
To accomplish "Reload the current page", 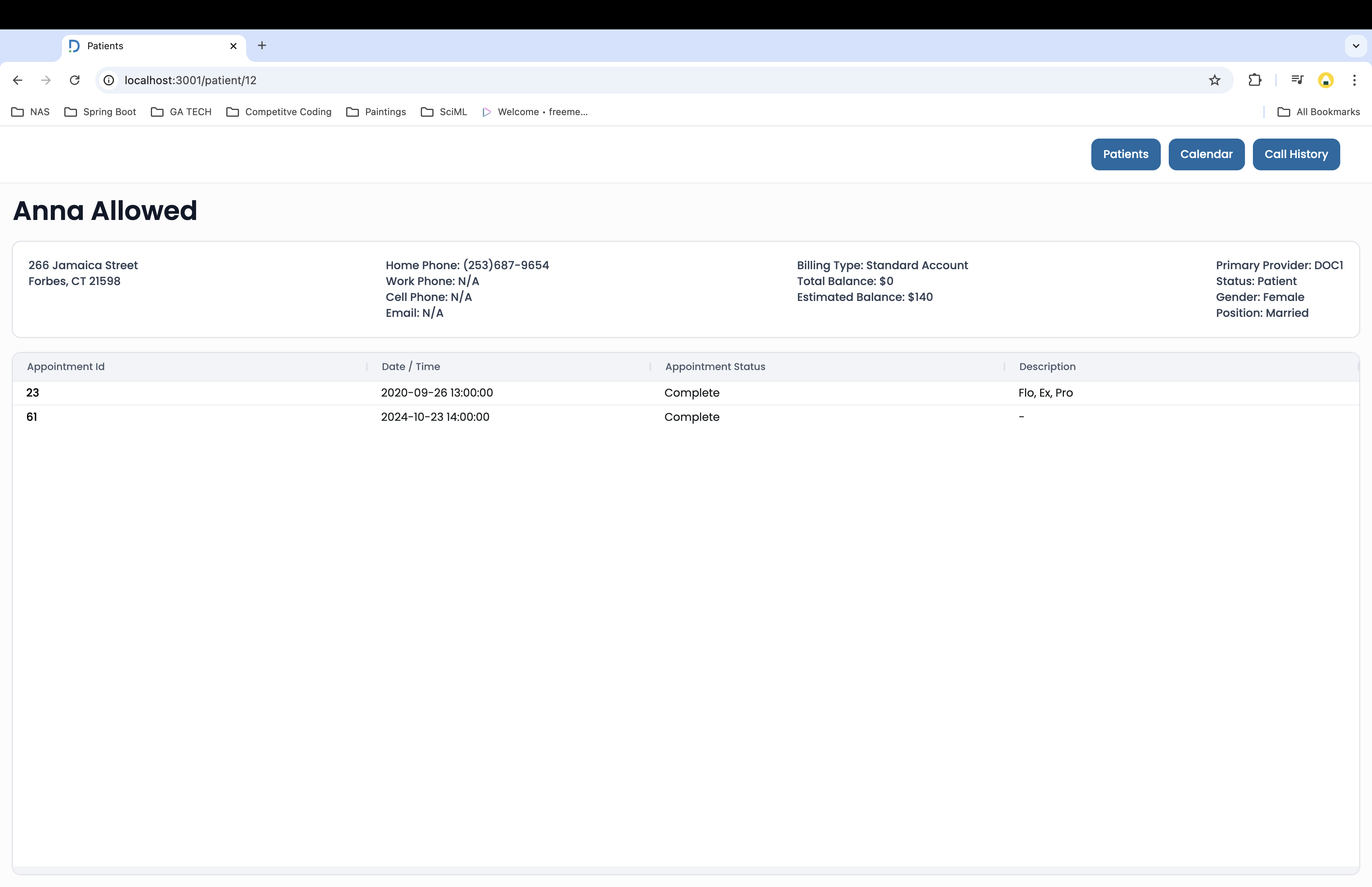I will click(74, 80).
